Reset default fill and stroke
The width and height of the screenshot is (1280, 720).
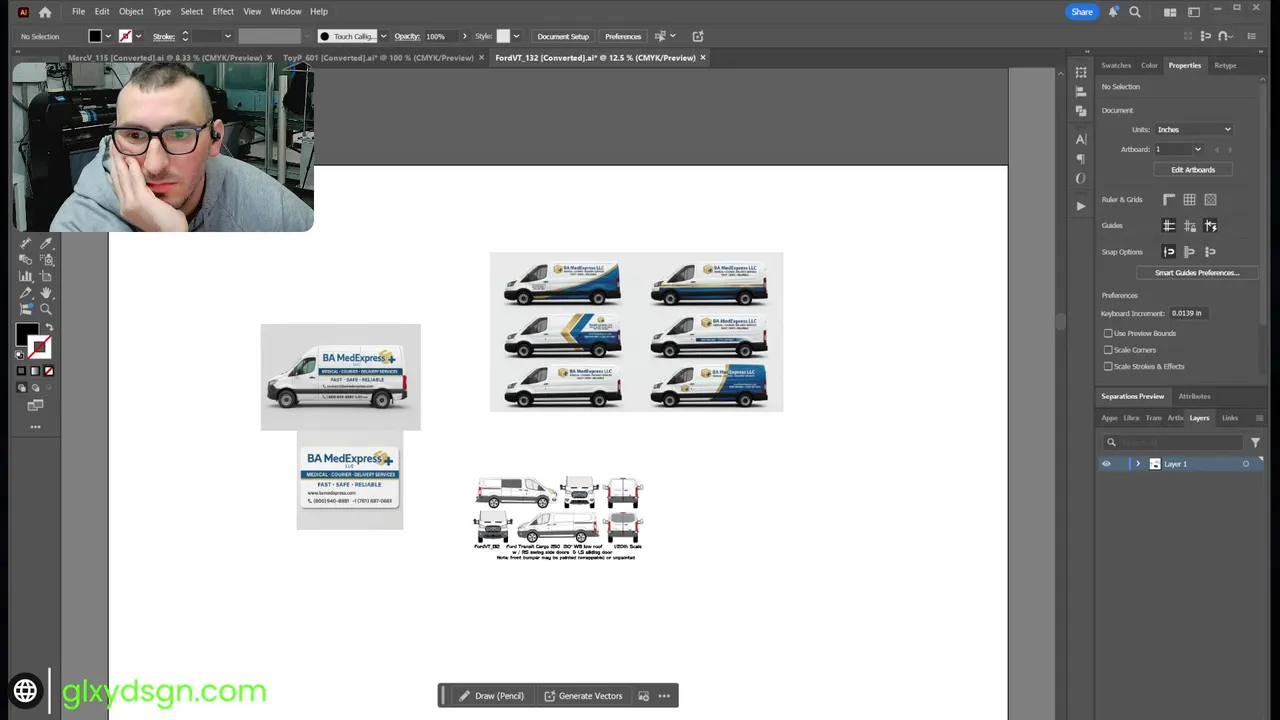20,354
